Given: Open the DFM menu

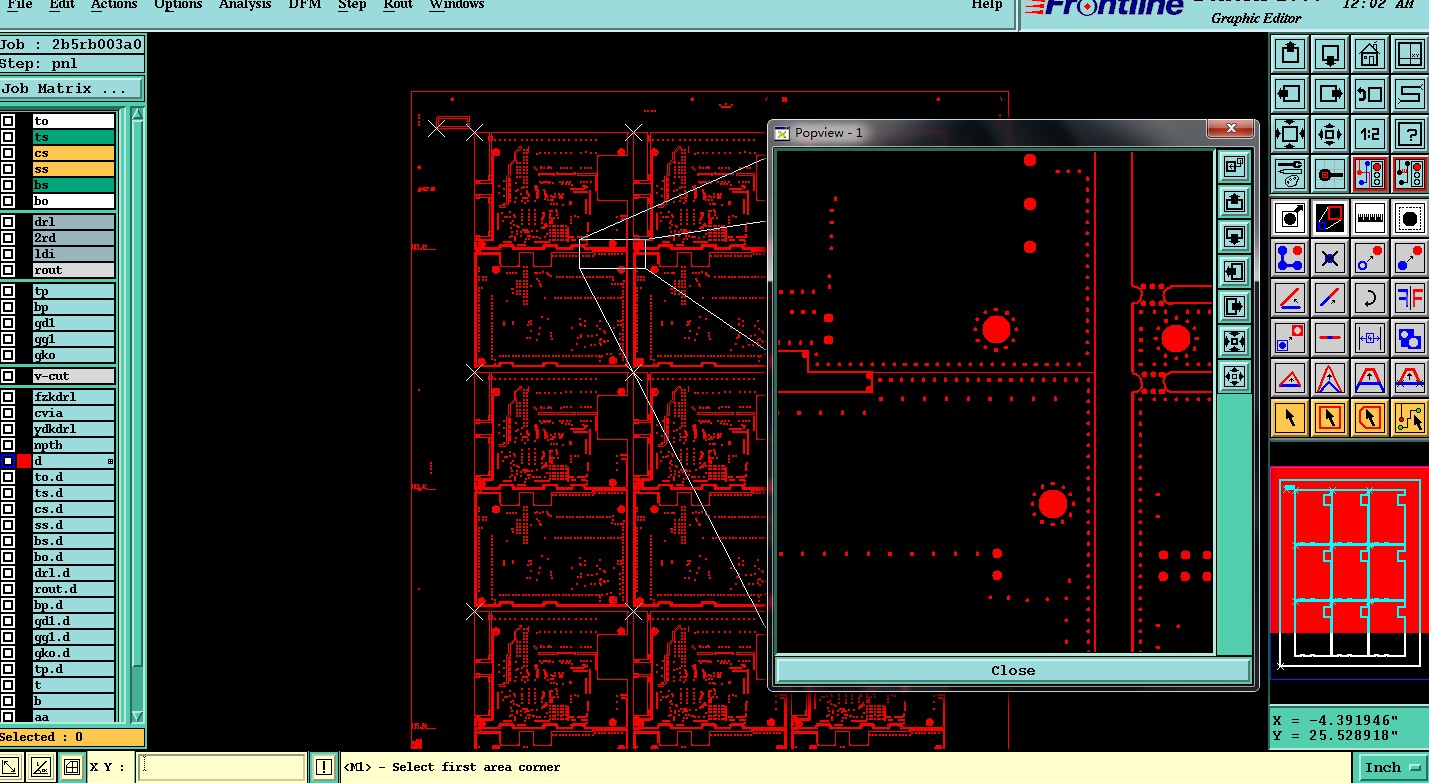Looking at the screenshot, I should (x=304, y=5).
